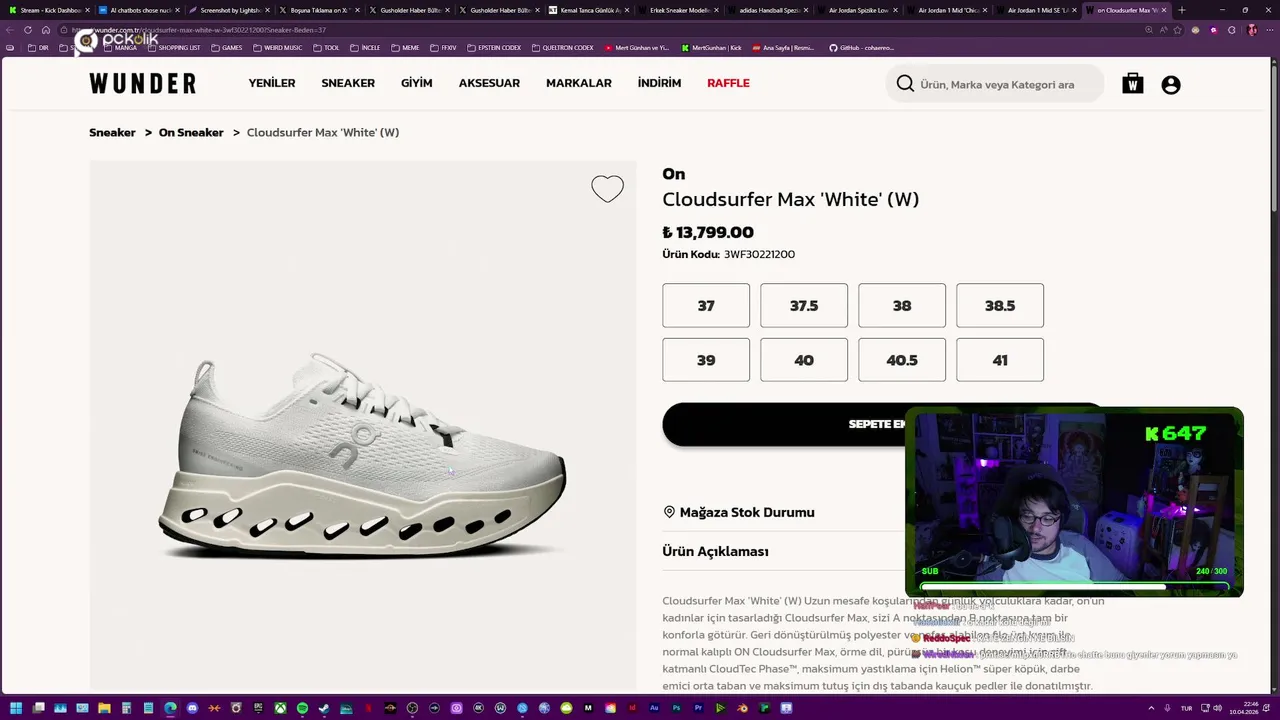Select shoe size 38
The width and height of the screenshot is (1280, 720).
(x=902, y=305)
